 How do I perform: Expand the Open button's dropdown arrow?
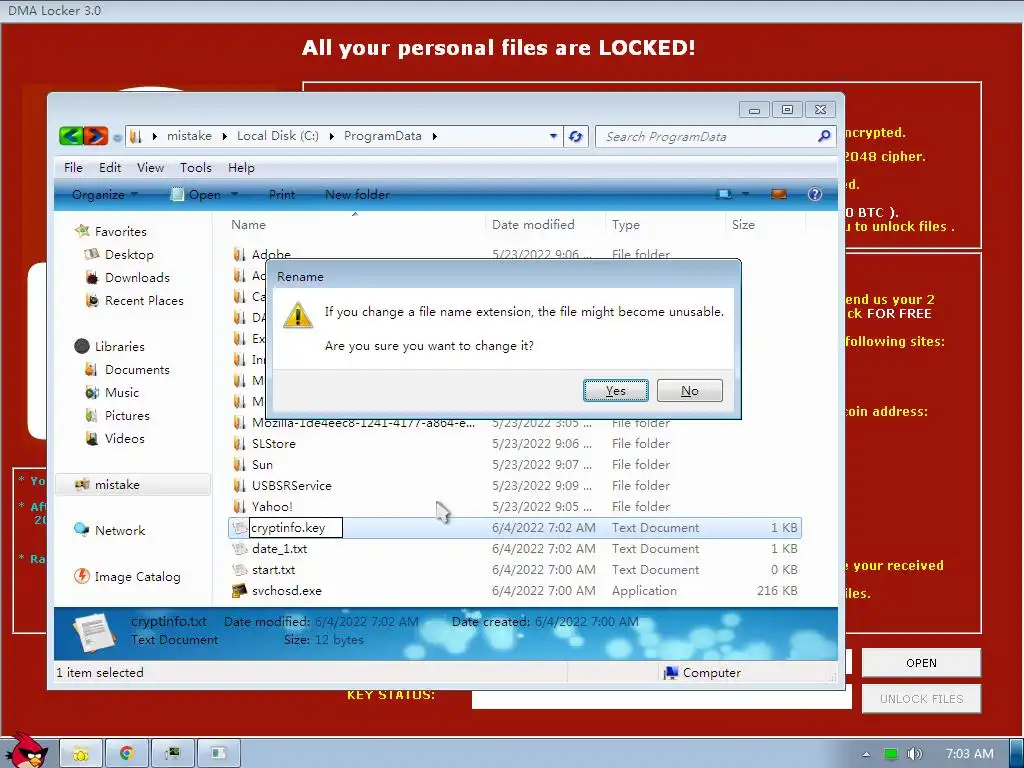click(234, 195)
